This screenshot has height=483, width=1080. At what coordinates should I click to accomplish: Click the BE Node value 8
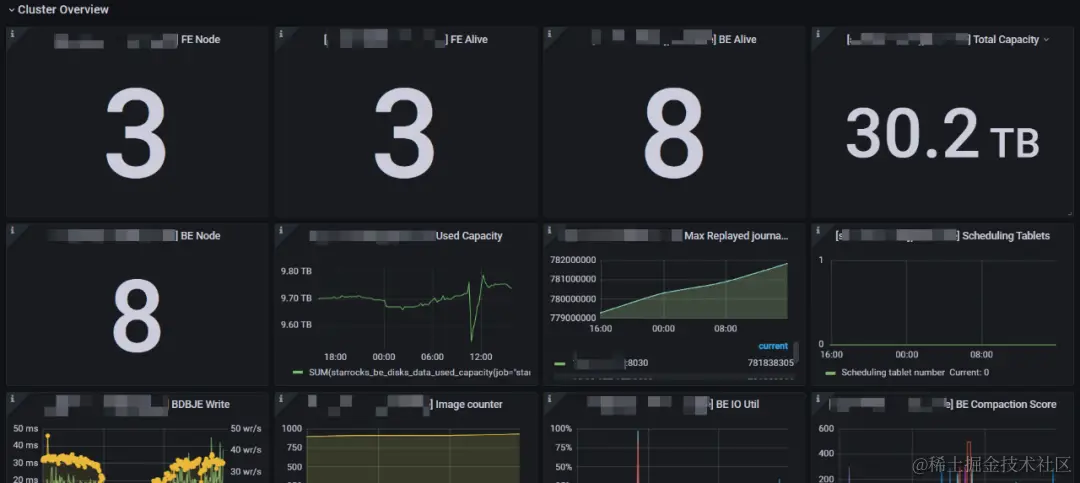[136, 316]
